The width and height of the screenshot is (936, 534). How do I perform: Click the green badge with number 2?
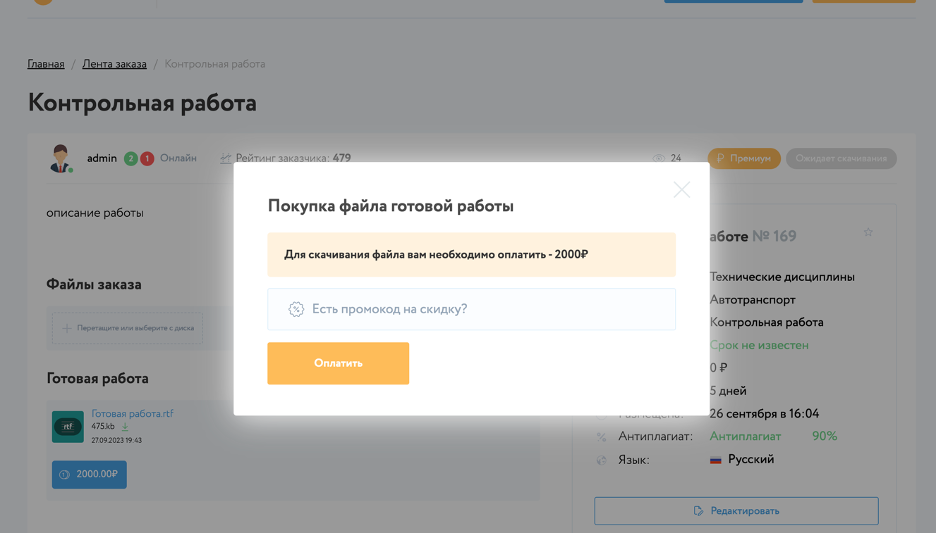pyautogui.click(x=131, y=158)
